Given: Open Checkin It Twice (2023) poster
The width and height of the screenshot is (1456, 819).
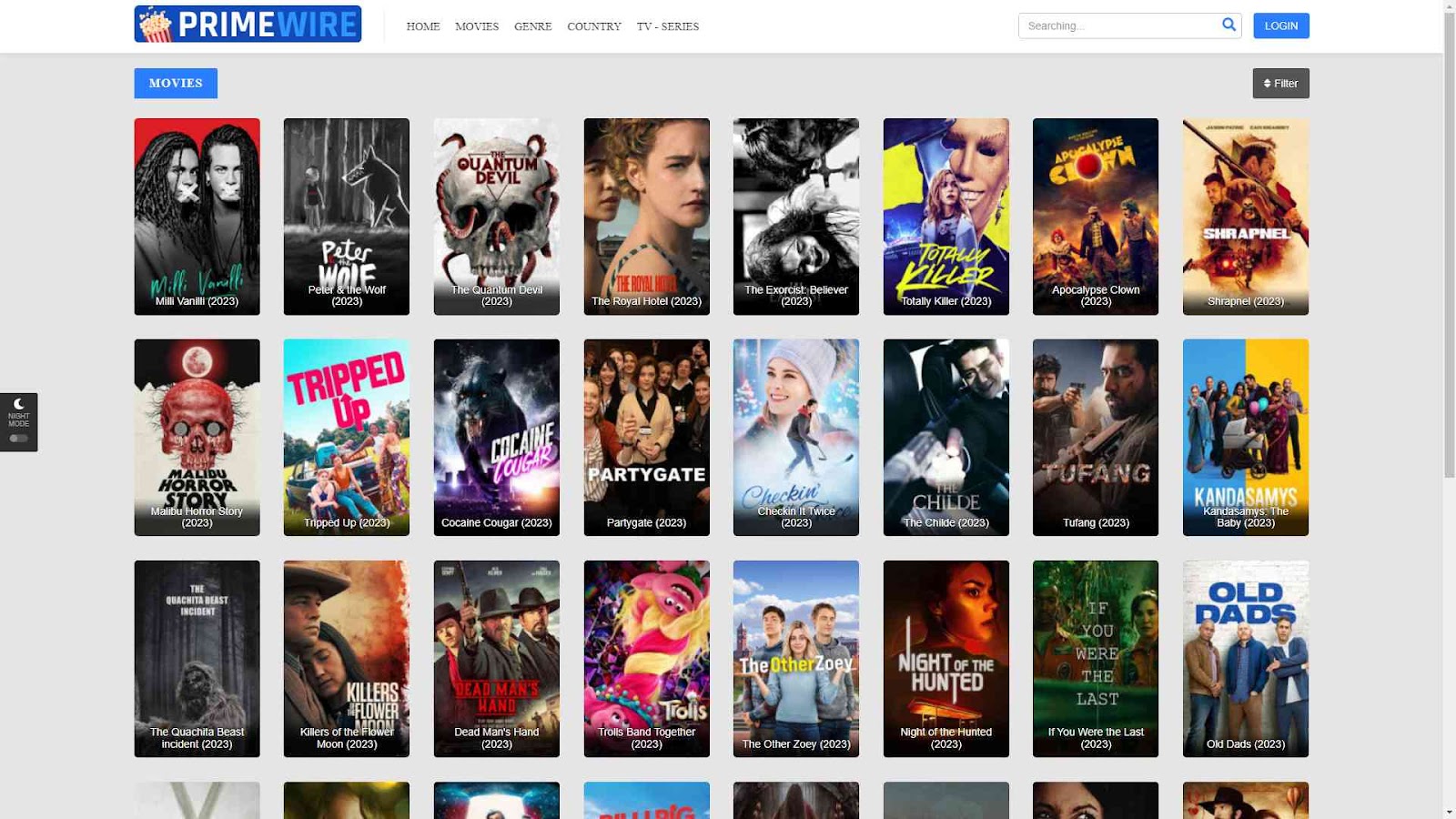Looking at the screenshot, I should click(x=796, y=438).
